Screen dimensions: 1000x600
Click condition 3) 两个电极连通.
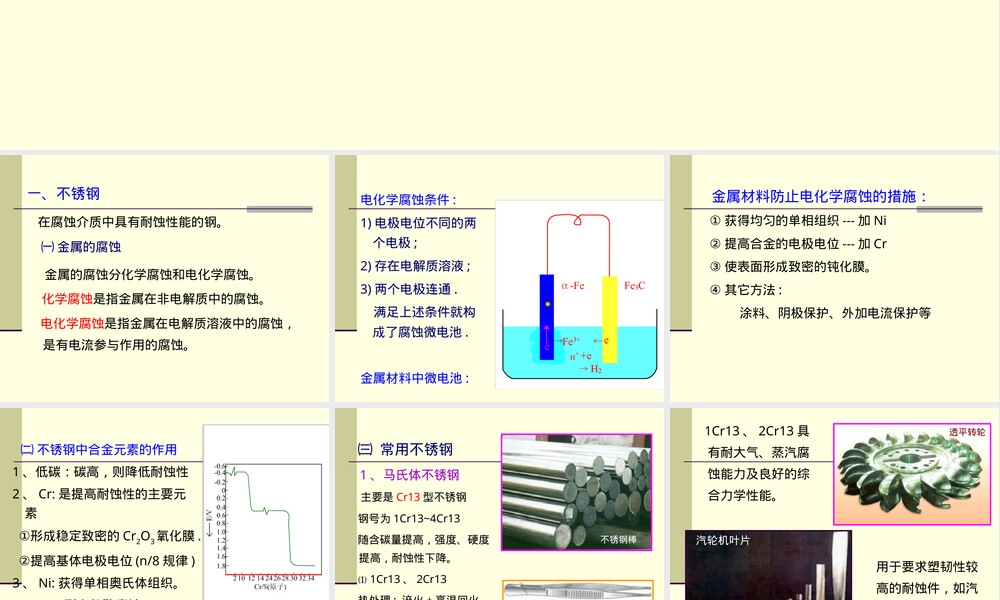(x=409, y=289)
